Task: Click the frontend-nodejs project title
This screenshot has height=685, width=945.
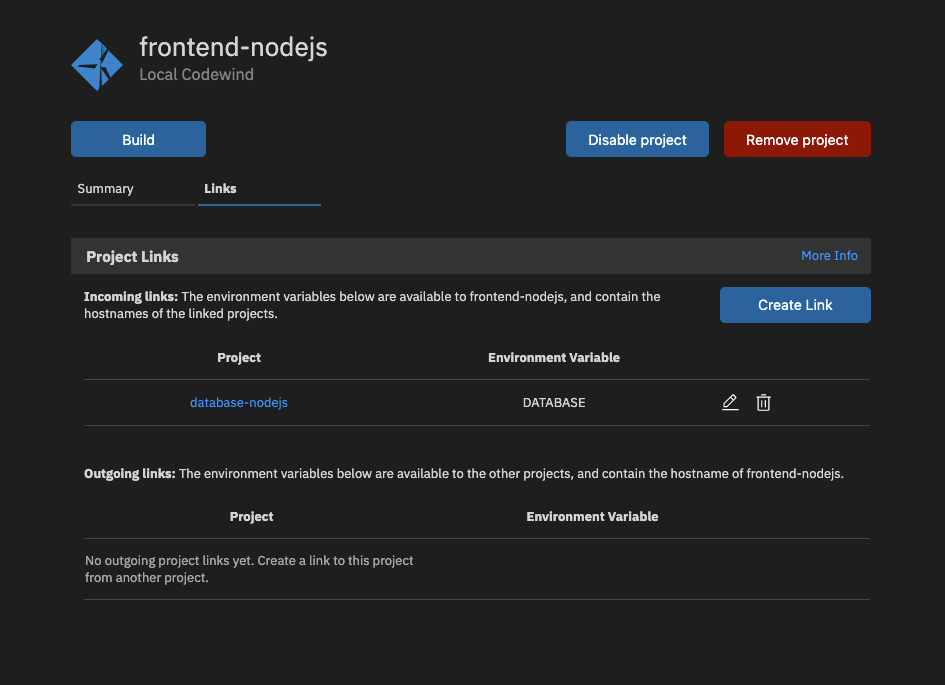Action: (x=234, y=46)
